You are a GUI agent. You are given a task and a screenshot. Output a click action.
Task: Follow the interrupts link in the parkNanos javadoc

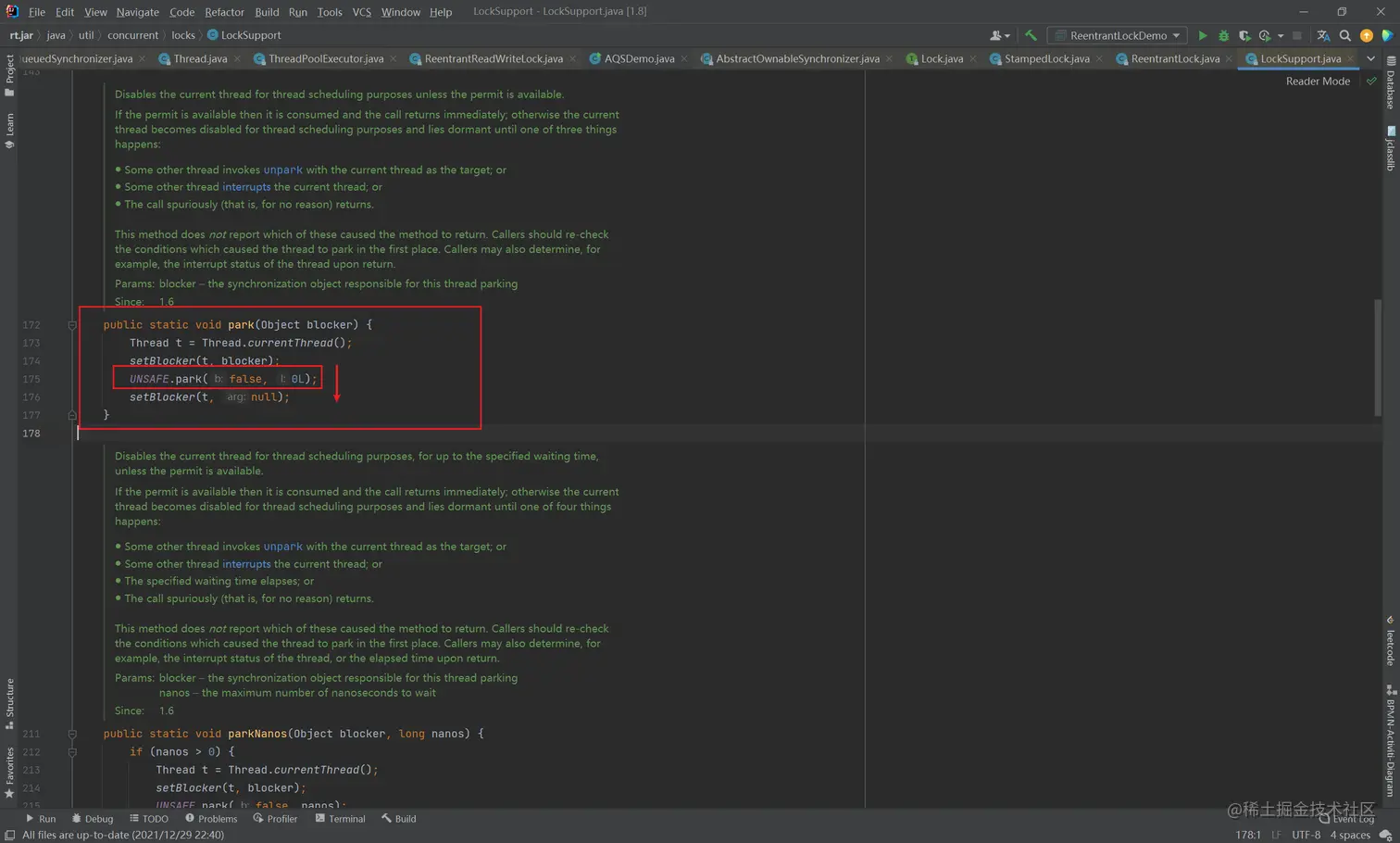[246, 563]
